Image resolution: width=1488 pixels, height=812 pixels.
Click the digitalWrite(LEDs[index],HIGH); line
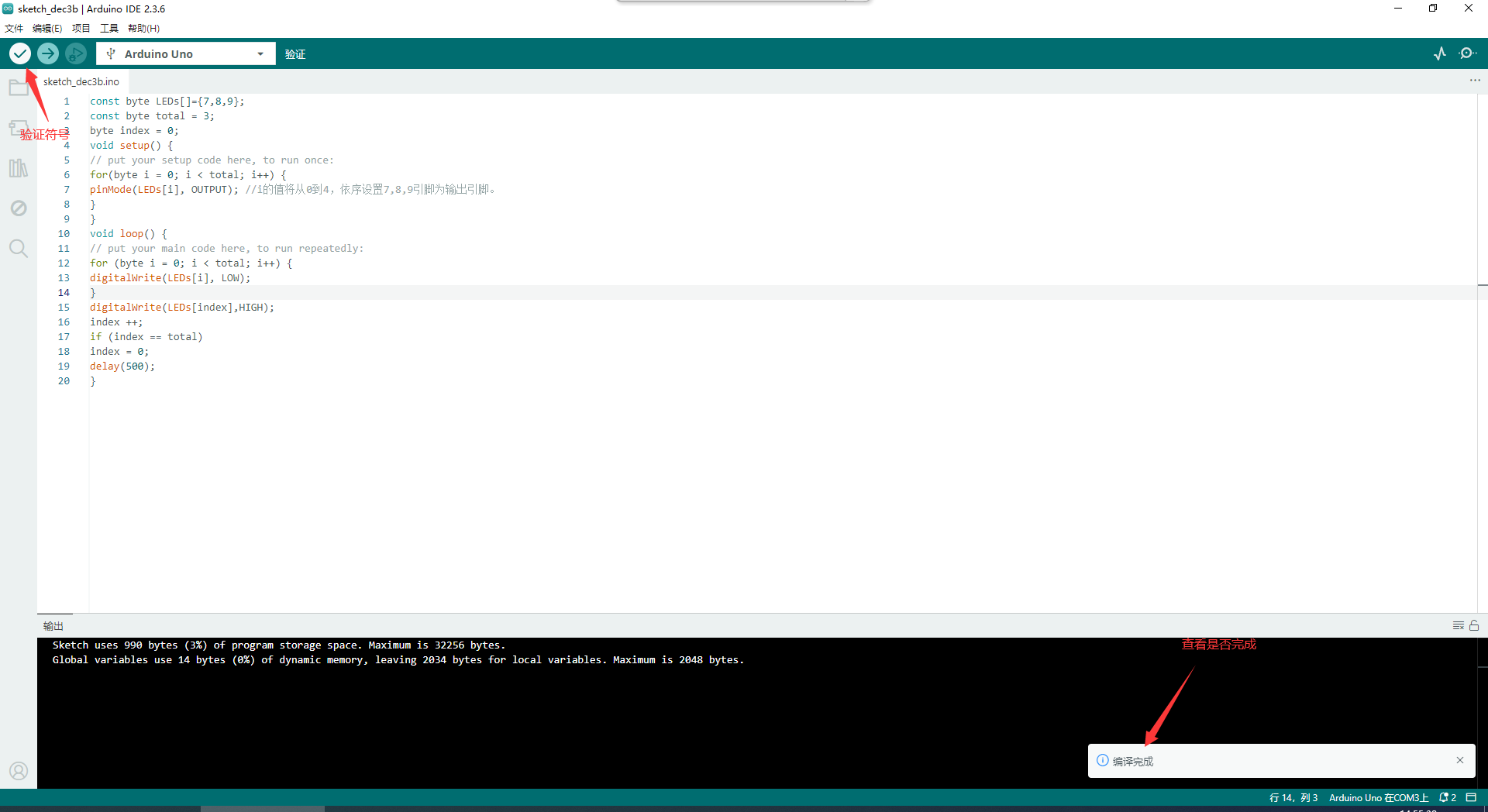182,308
